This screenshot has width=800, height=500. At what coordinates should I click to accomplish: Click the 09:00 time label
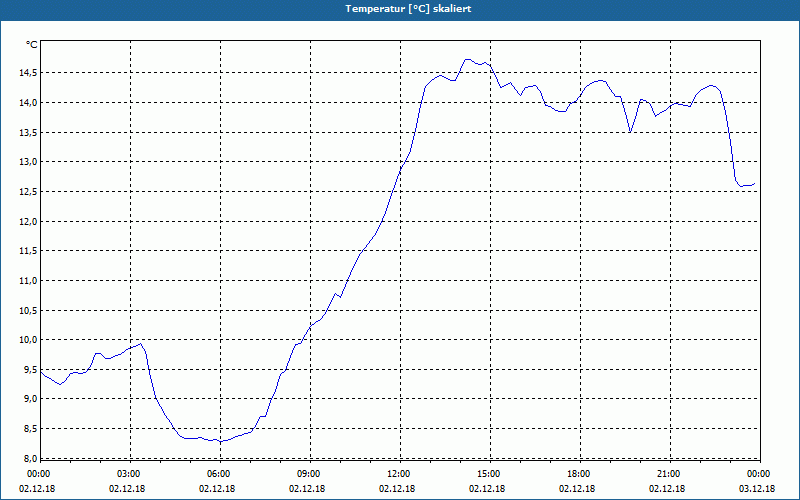pyautogui.click(x=310, y=474)
